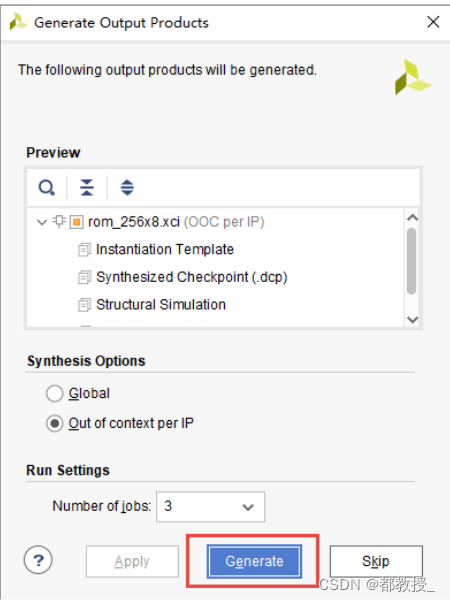Click the Generate button

[x=254, y=561]
